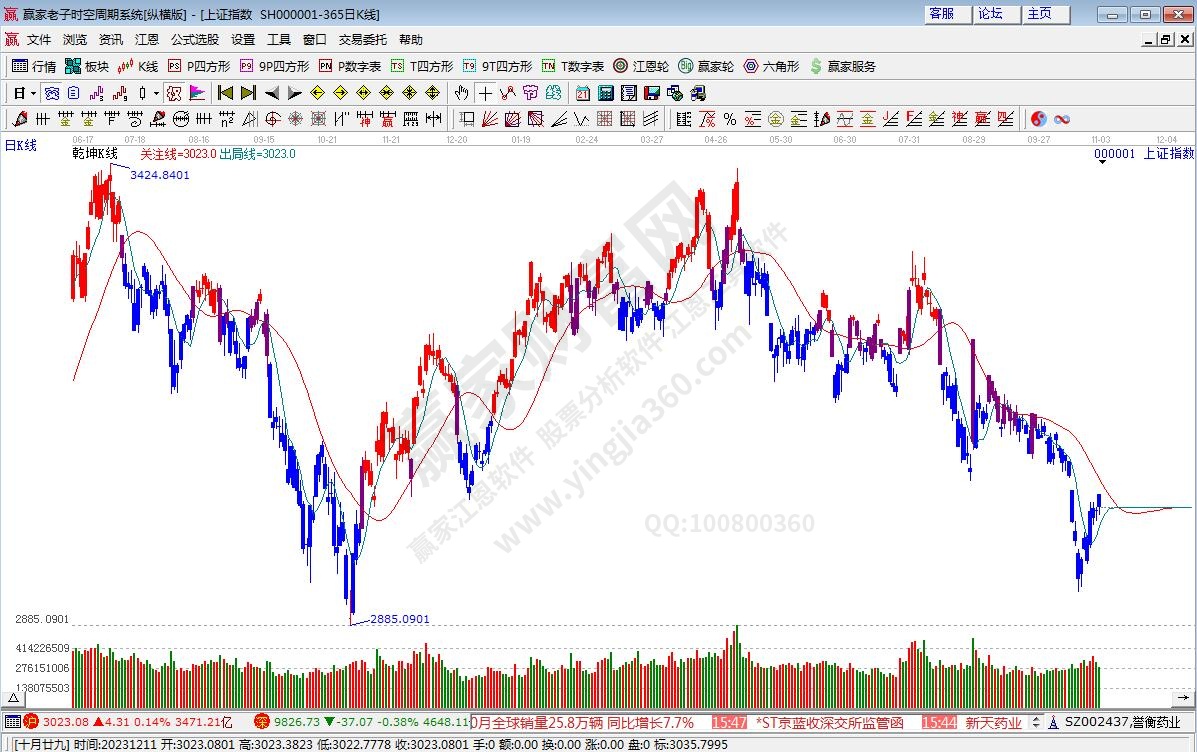
Task: Open the candlestick style dropdown arrow
Action: click(155, 93)
